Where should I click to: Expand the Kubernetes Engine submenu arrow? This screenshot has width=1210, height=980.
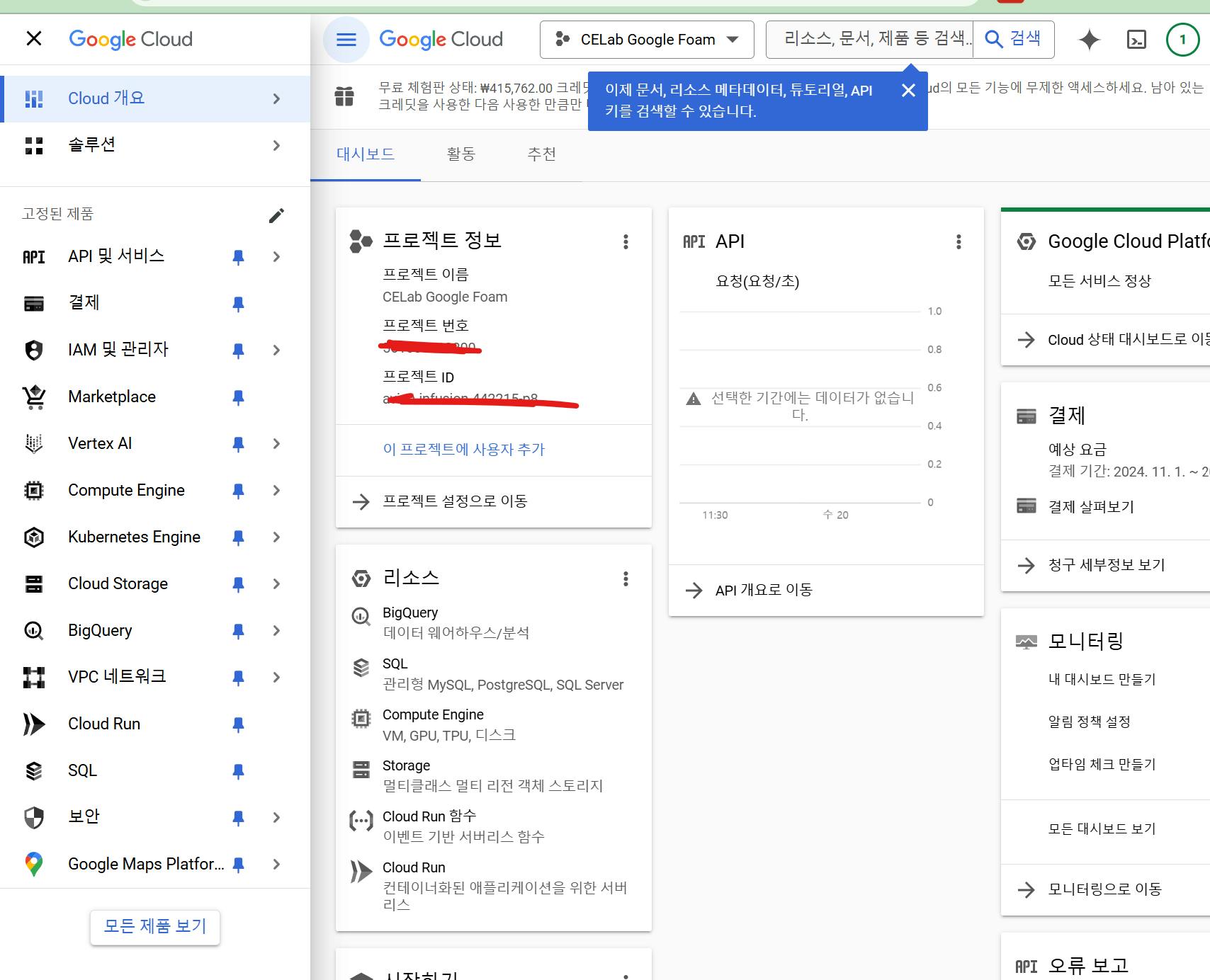[x=277, y=537]
